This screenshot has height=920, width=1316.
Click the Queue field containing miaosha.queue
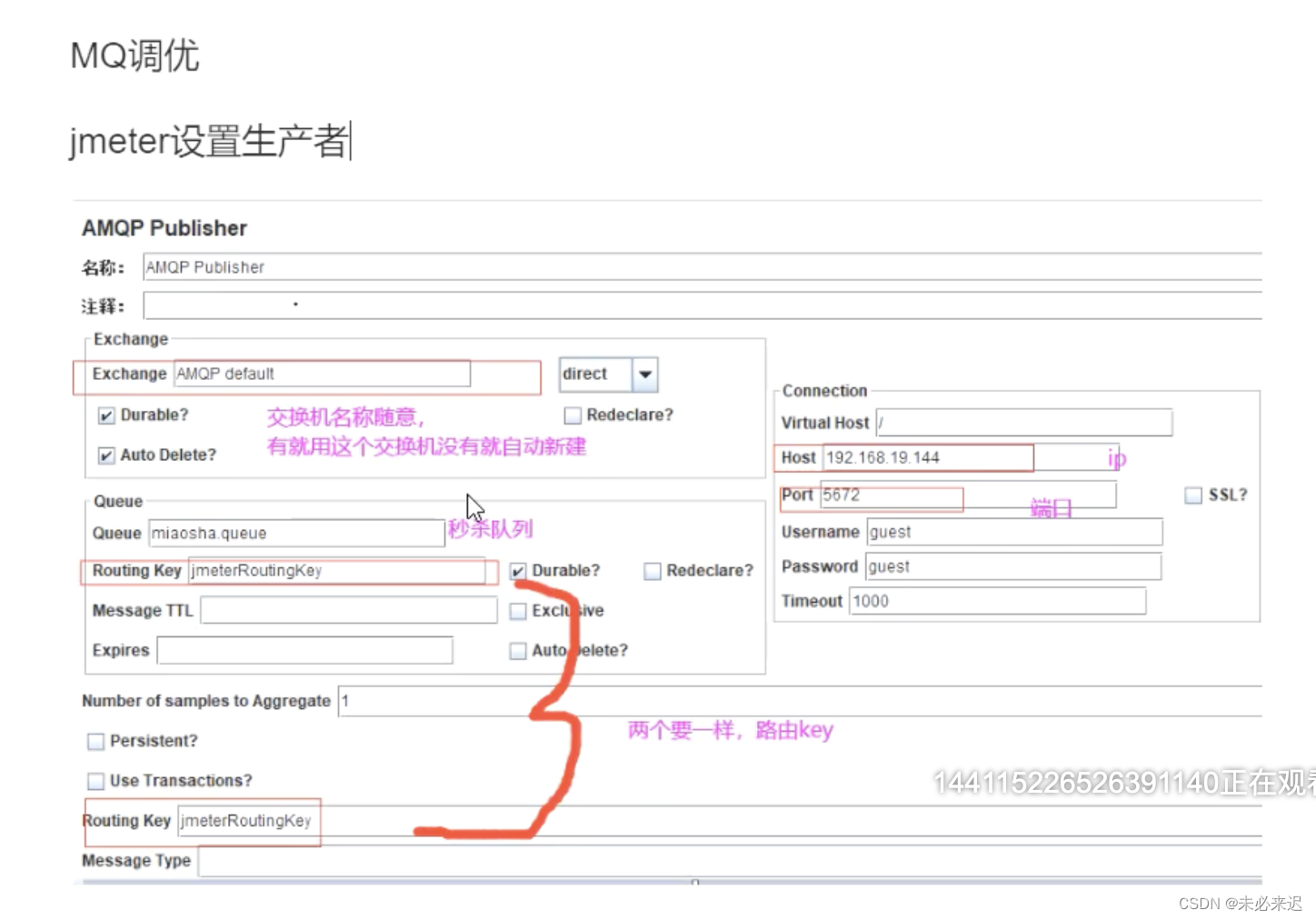click(x=297, y=533)
